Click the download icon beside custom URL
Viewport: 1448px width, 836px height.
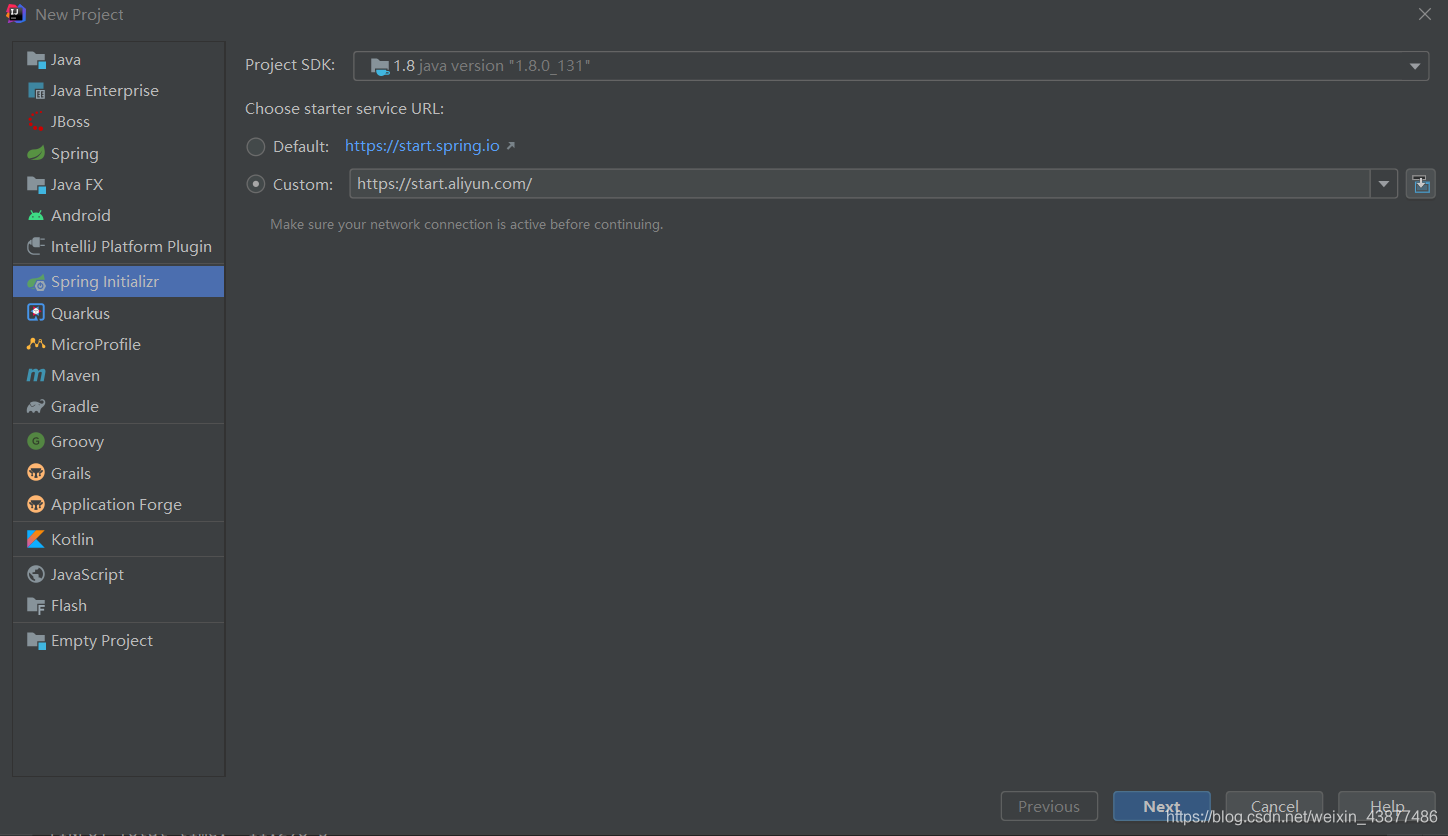pos(1421,184)
